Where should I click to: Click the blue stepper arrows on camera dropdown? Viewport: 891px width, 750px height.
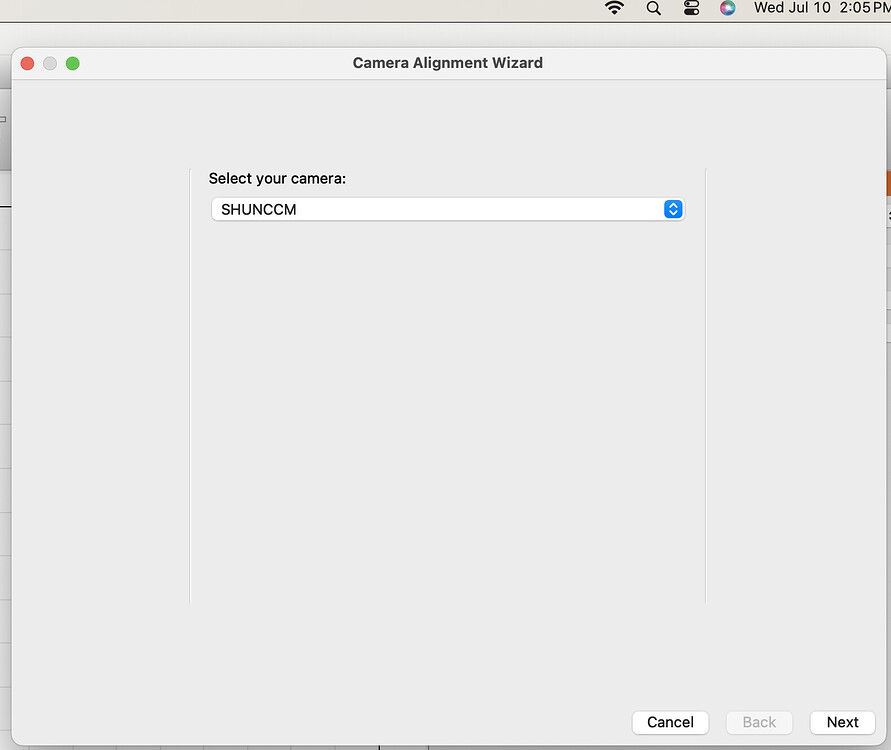tap(673, 209)
